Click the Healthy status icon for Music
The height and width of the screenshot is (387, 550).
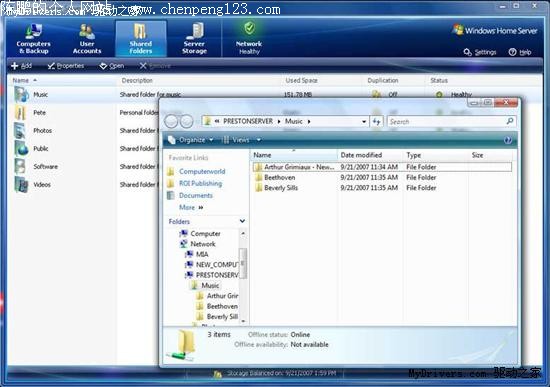(438, 94)
